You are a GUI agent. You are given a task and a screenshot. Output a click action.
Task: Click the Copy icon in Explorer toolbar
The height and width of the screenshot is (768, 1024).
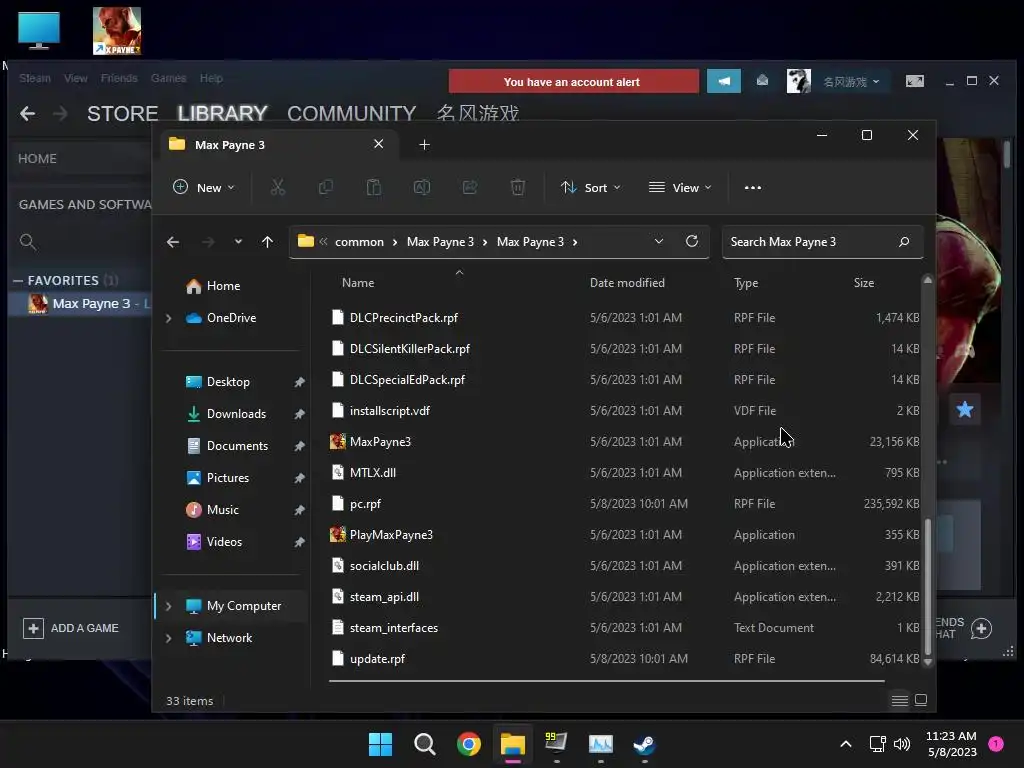pyautogui.click(x=325, y=187)
